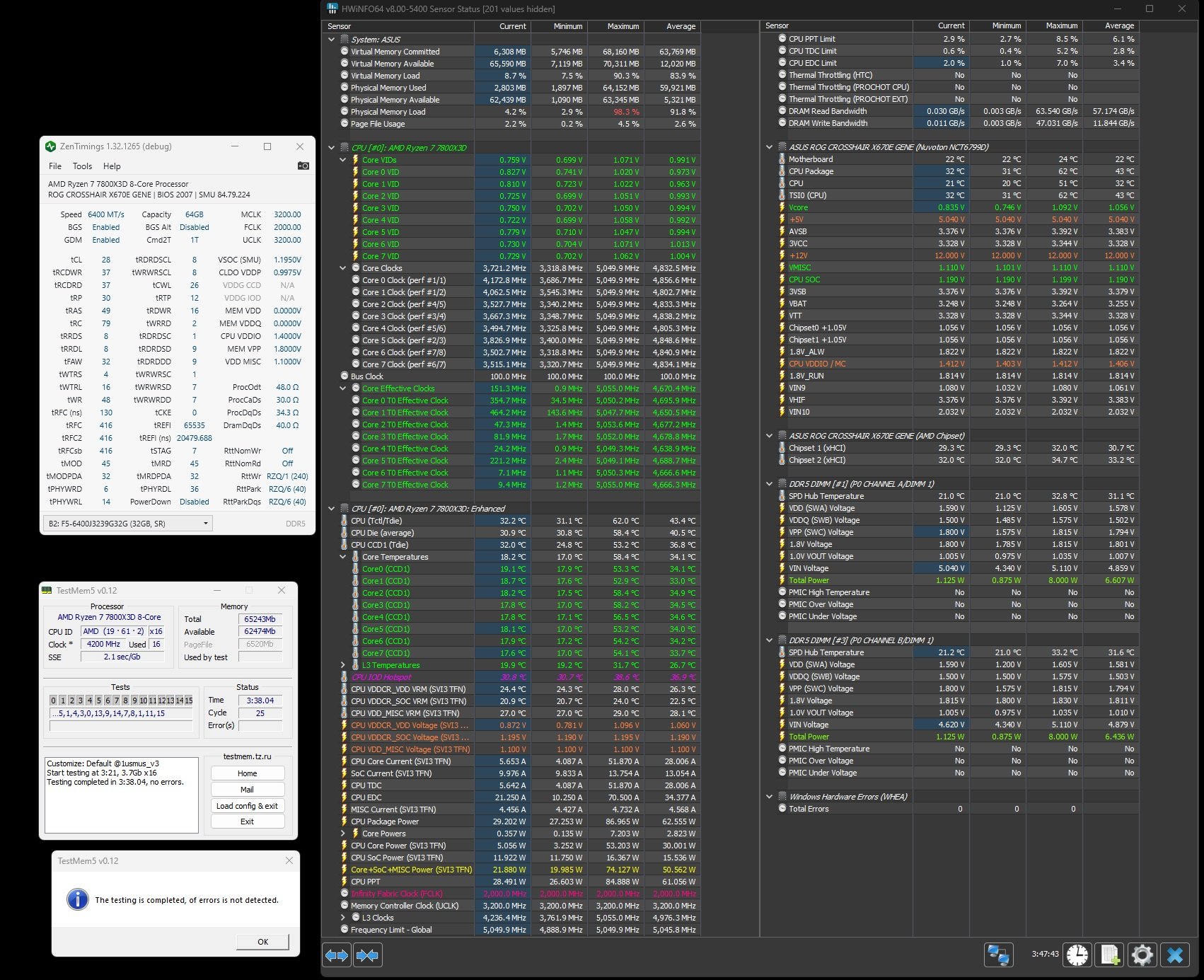This screenshot has width=1204, height=980.
Task: Click the Mail button in TestMem5
Action: click(x=248, y=790)
